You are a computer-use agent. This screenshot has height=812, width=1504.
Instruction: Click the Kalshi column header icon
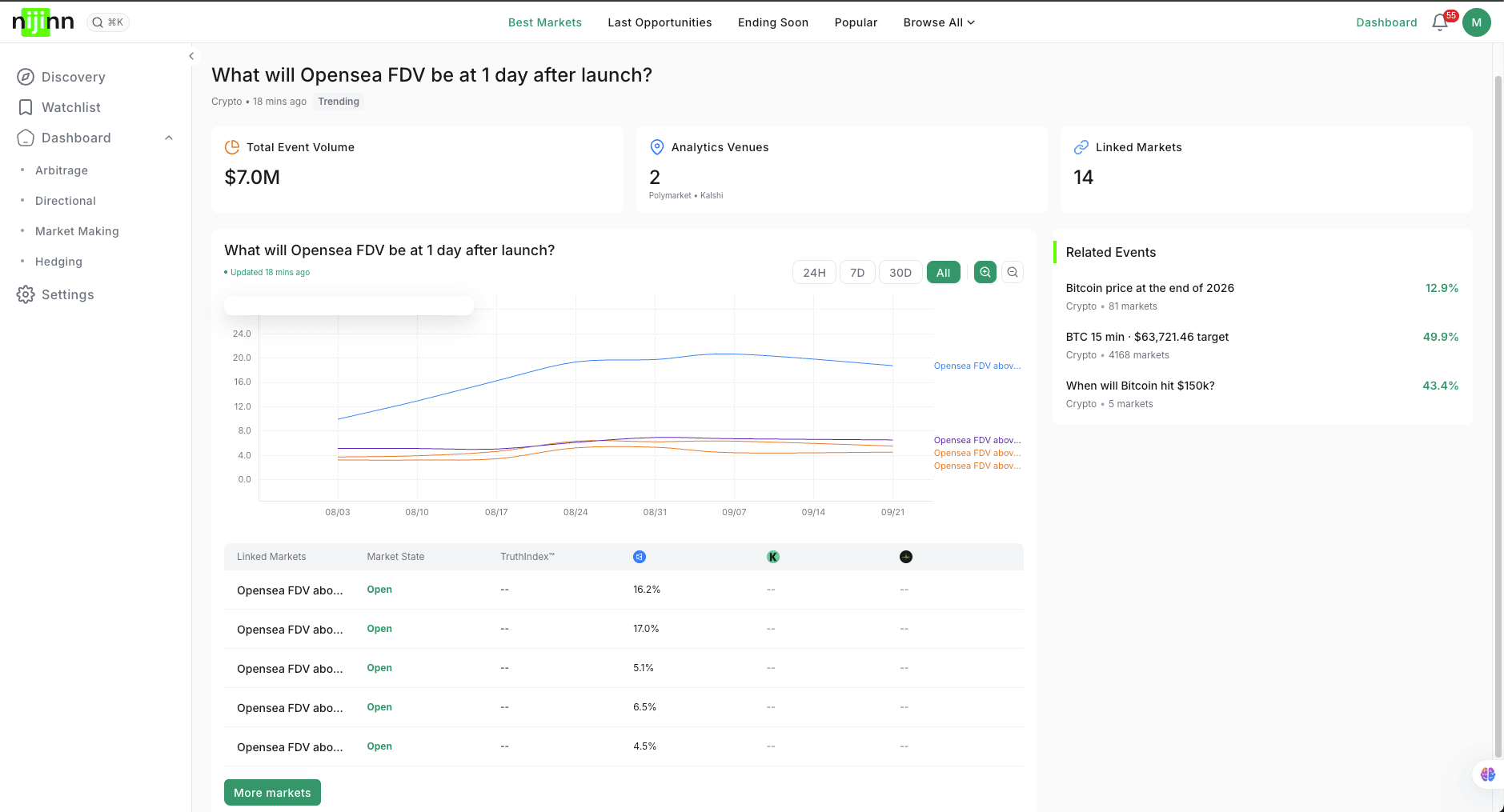coord(773,557)
